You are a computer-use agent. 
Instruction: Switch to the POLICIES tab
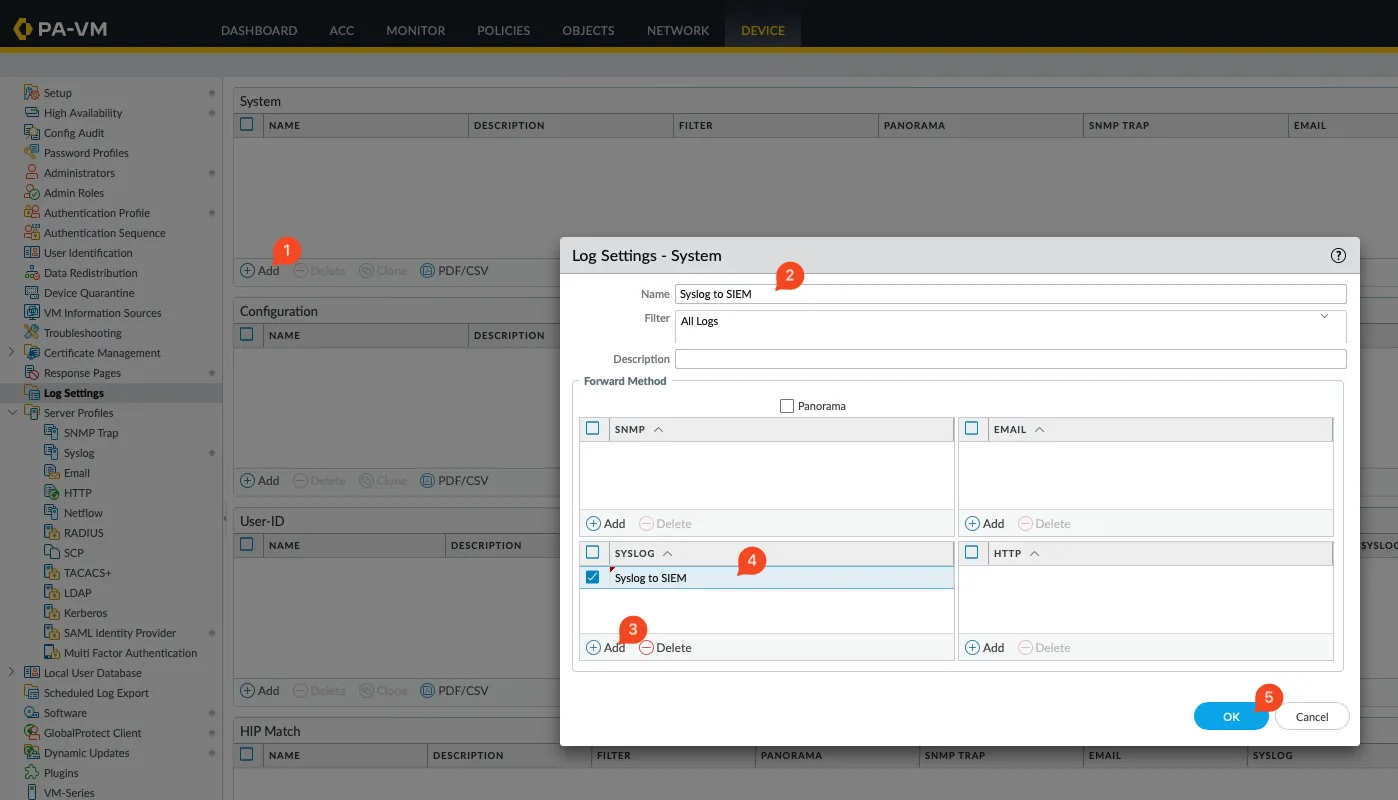pos(503,30)
